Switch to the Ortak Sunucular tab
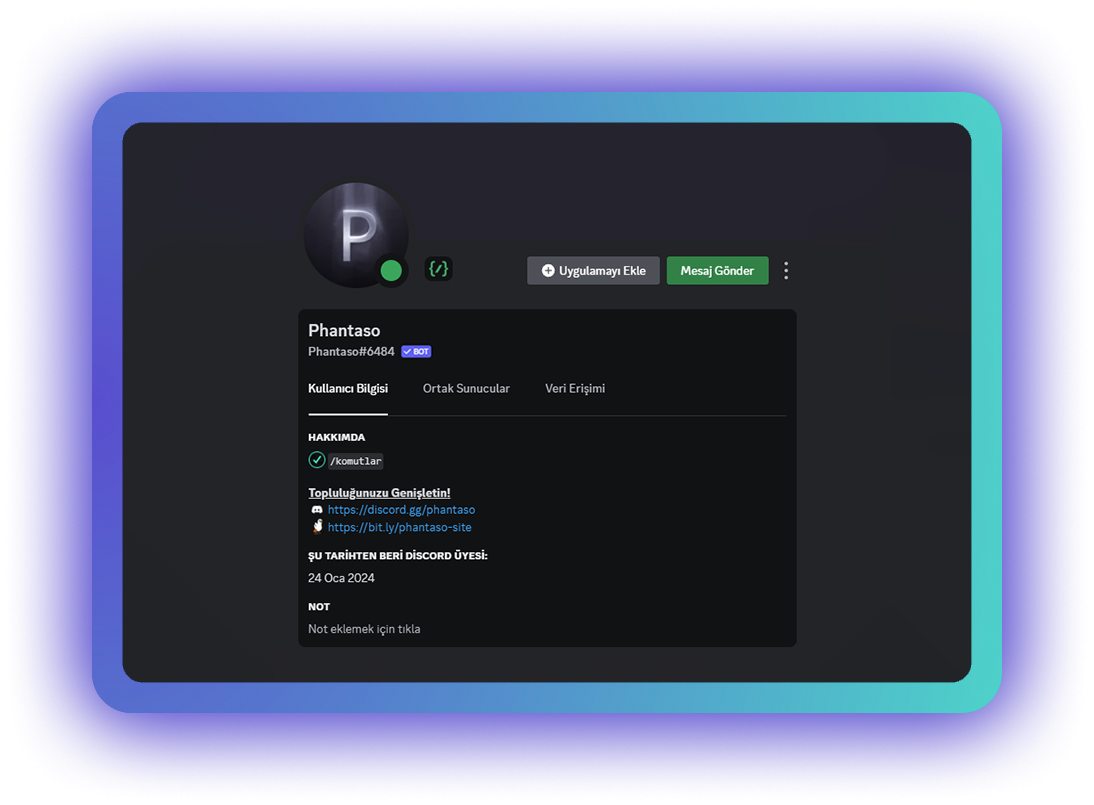 point(466,389)
